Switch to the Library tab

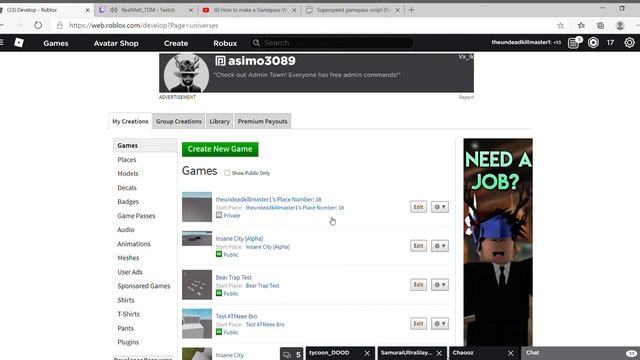point(220,121)
